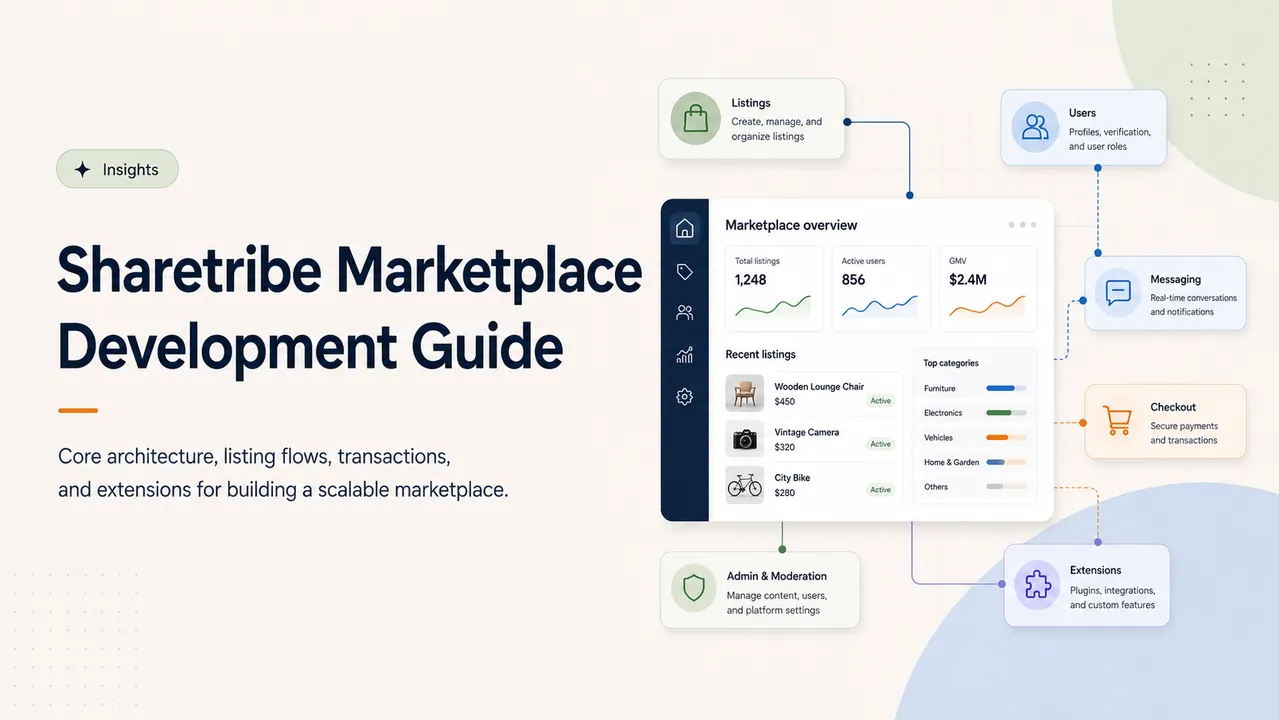Click the Messaging chat bubble icon
The image size is (1279, 720).
[x=1118, y=293]
